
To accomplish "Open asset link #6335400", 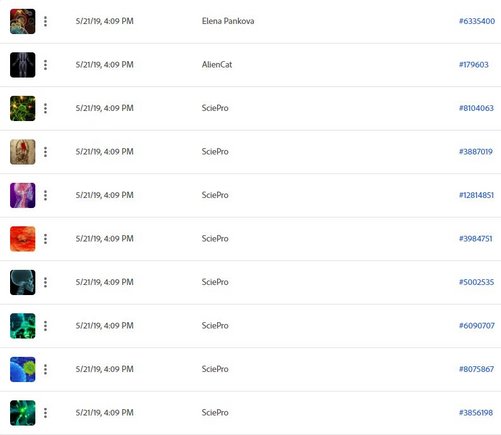I will click(x=477, y=21).
